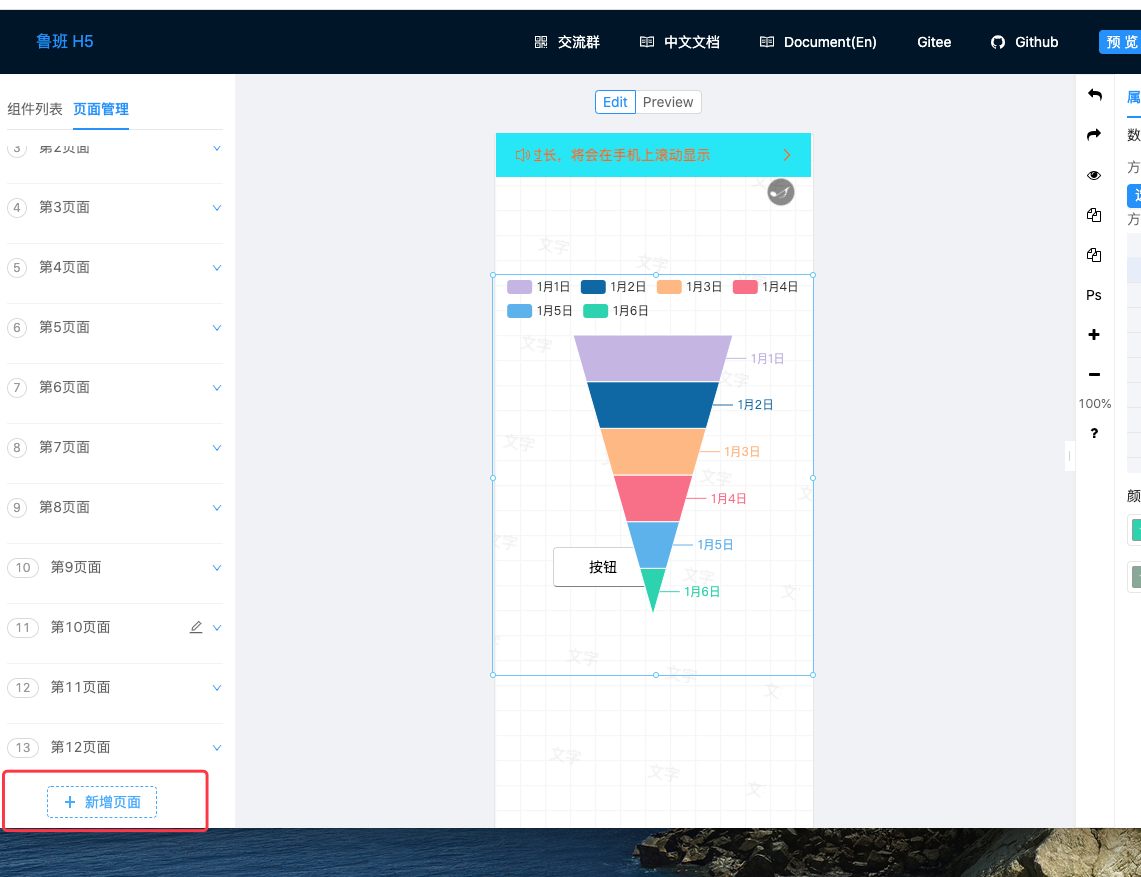Image resolution: width=1141 pixels, height=877 pixels.
Task: Select the 第5页面 row
Action: [x=115, y=328]
